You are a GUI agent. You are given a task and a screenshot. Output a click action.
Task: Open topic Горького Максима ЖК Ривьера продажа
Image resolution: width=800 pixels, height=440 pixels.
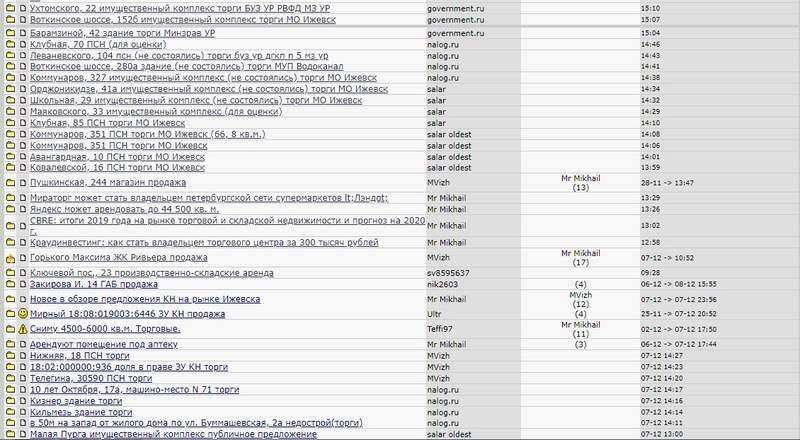pyautogui.click(x=118, y=258)
